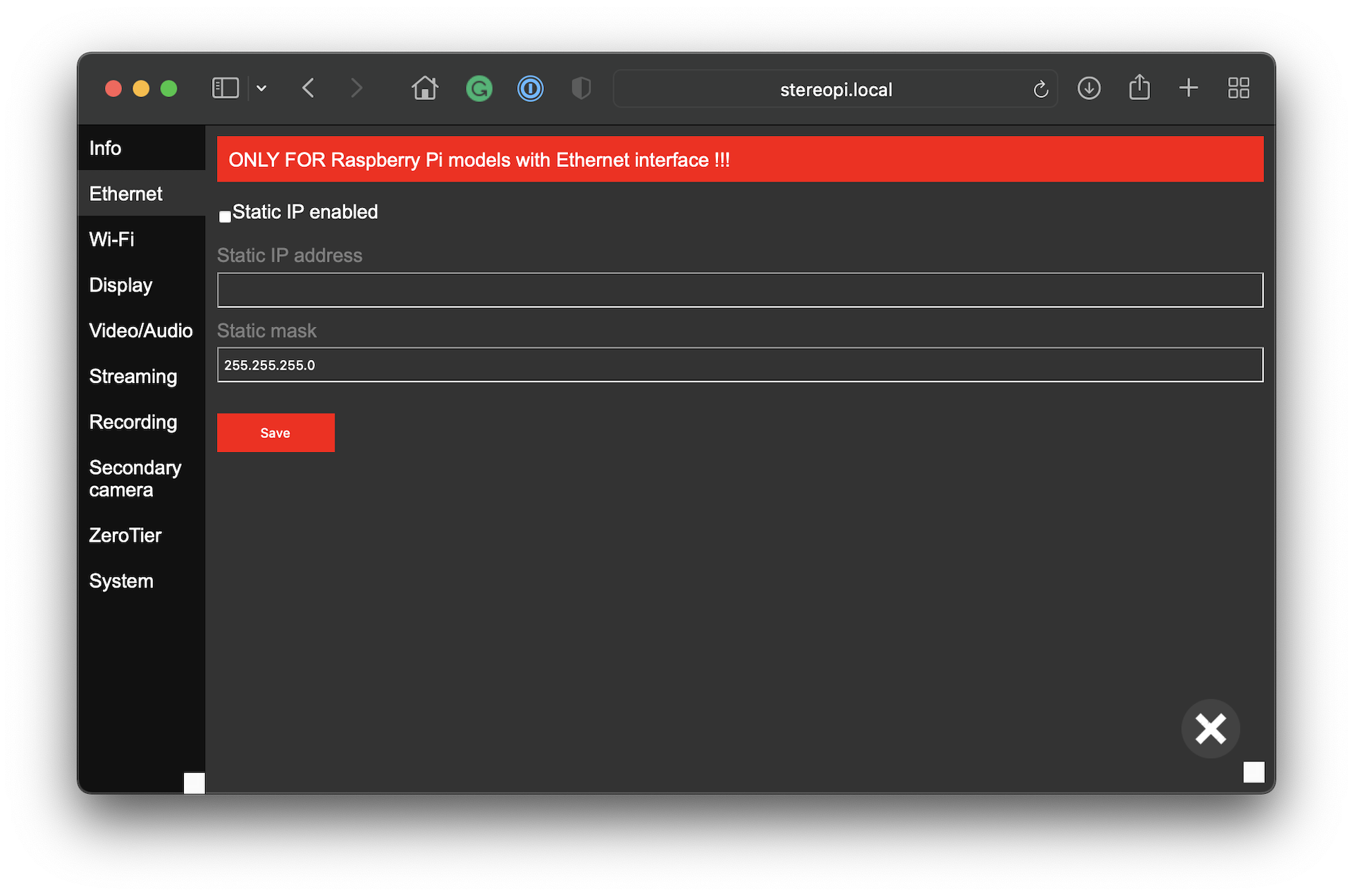Open the sidebar options dropdown chevron
Viewport: 1353px width, 896px height.
click(x=261, y=89)
